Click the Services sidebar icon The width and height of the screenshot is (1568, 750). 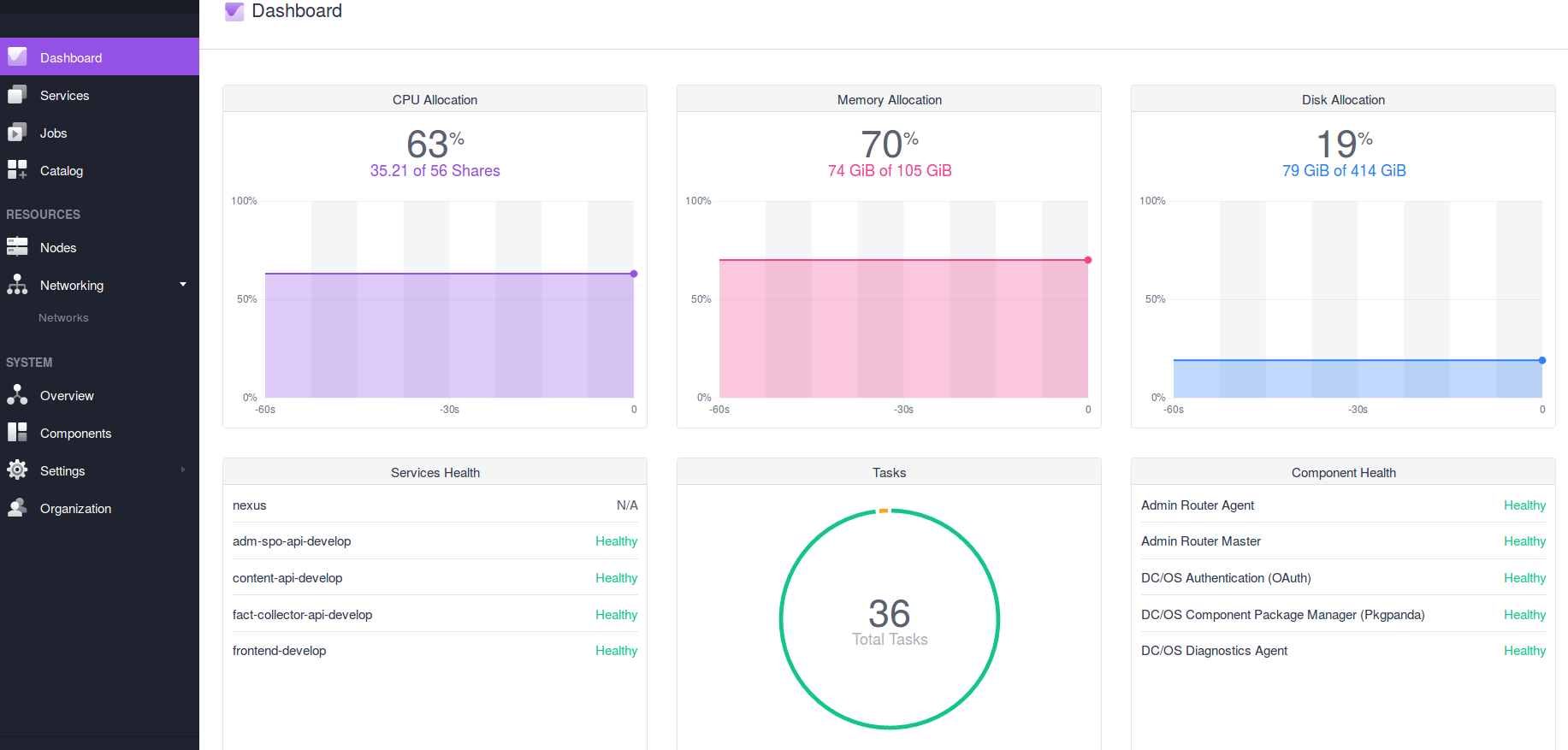point(17,95)
